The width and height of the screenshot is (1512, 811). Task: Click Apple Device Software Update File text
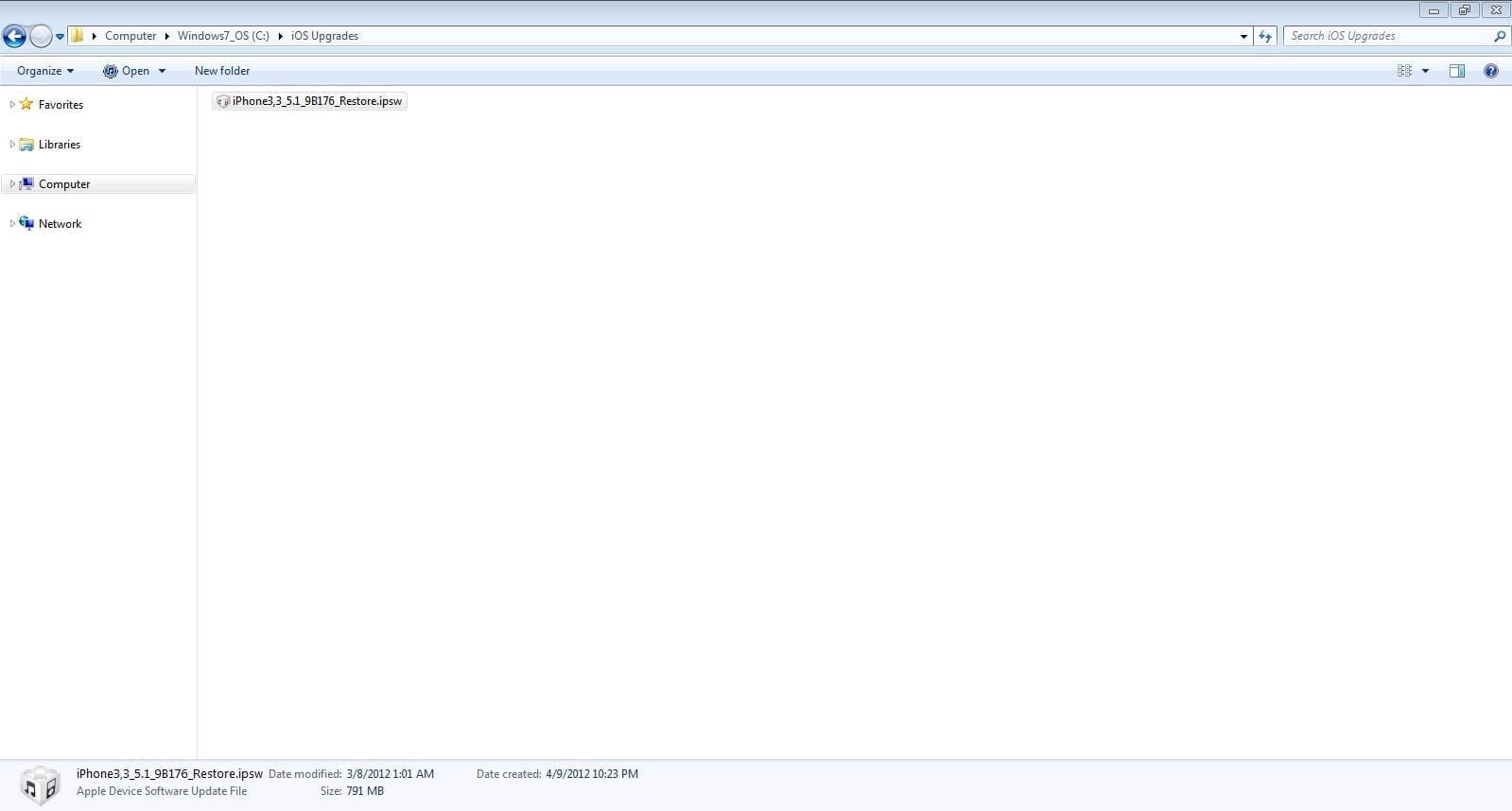[x=162, y=791]
